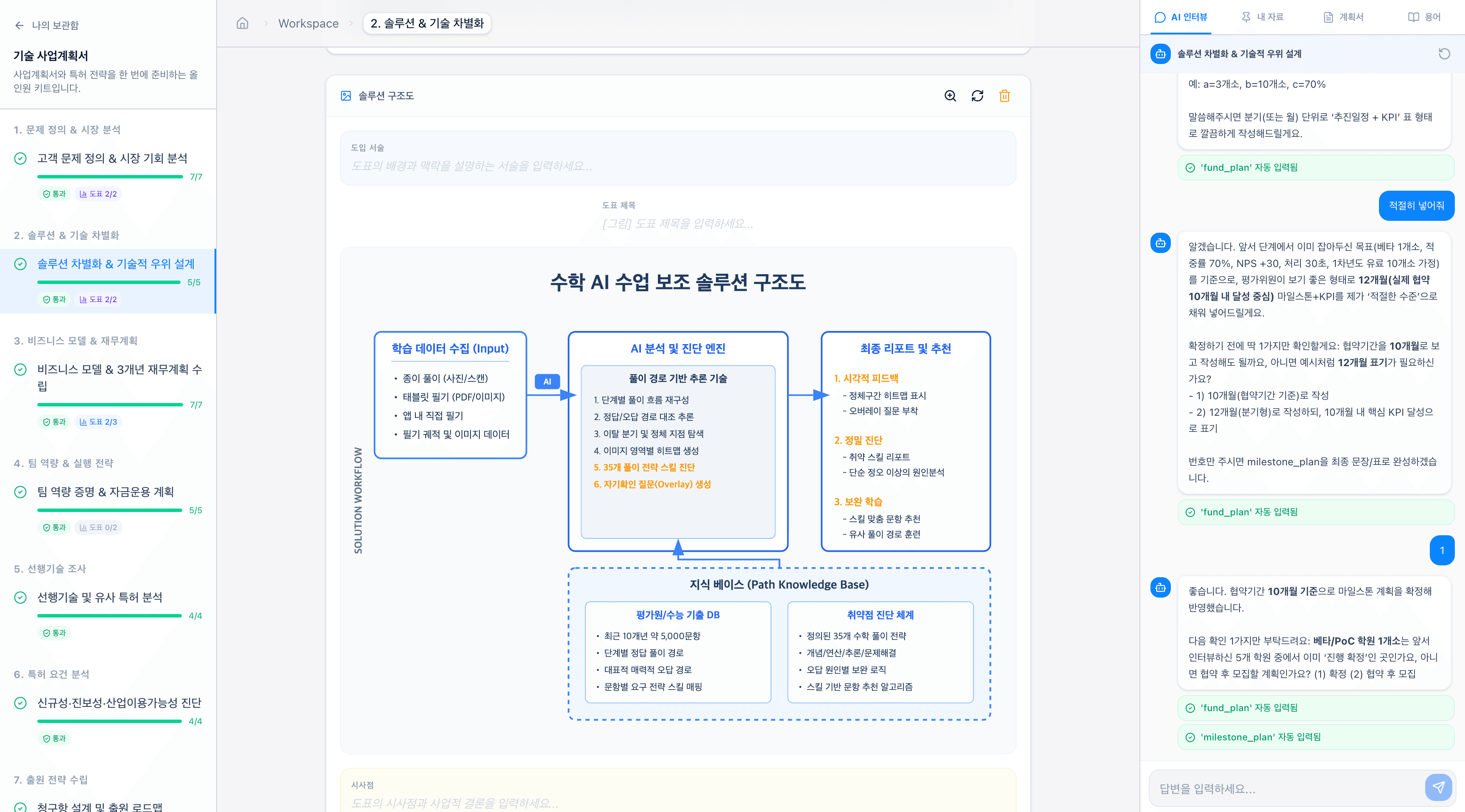This screenshot has height=812, width=1465.
Task: Click the check icon for 선행기술 및 유사 특허 분석
Action: point(20,597)
